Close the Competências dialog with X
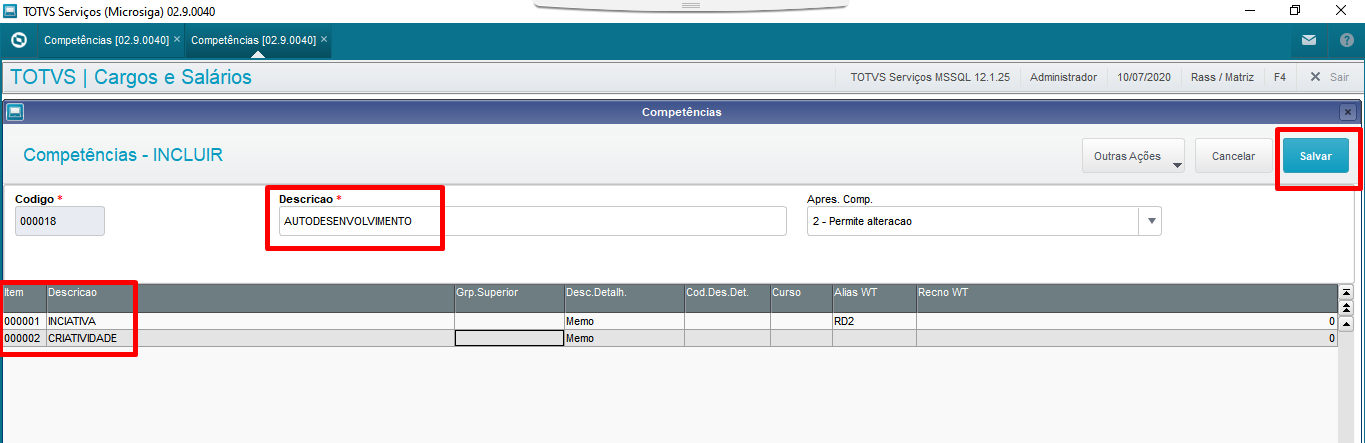The height and width of the screenshot is (443, 1365). coord(1348,112)
